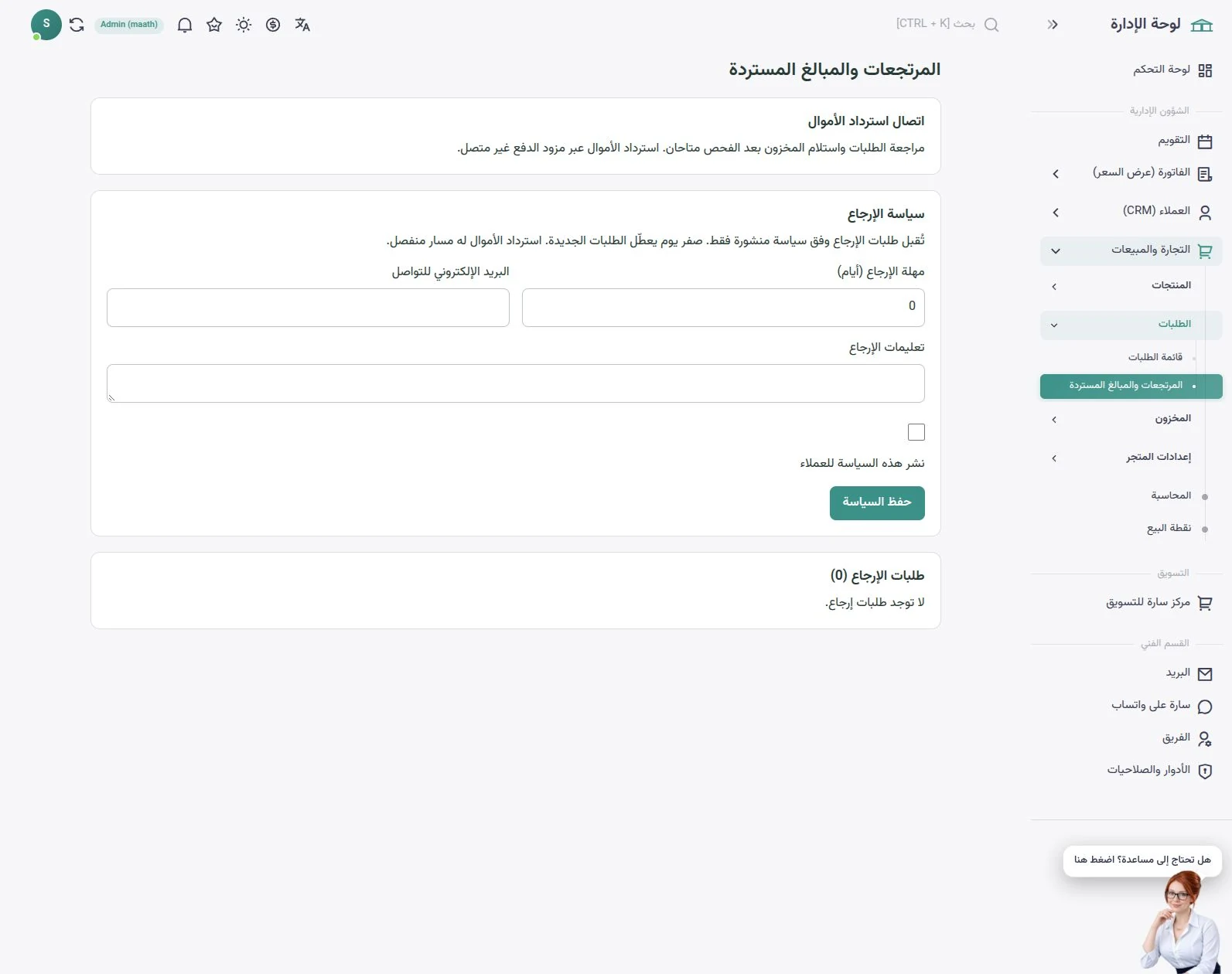Click the تعليمات الإرجاع text area

point(516,383)
